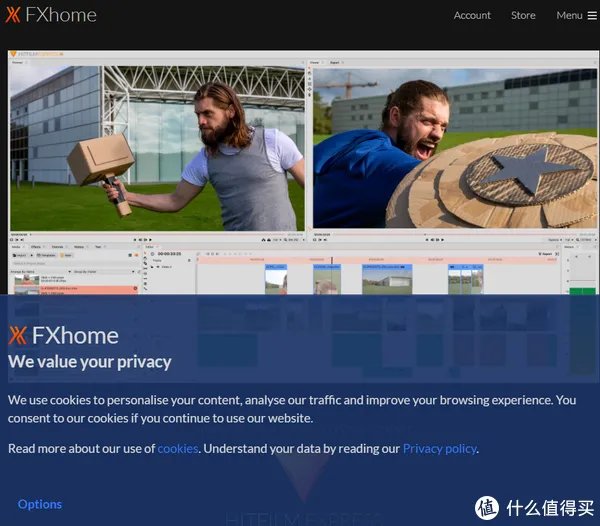Image resolution: width=600 pixels, height=526 pixels.
Task: Open the cookies information link
Action: tap(177, 448)
